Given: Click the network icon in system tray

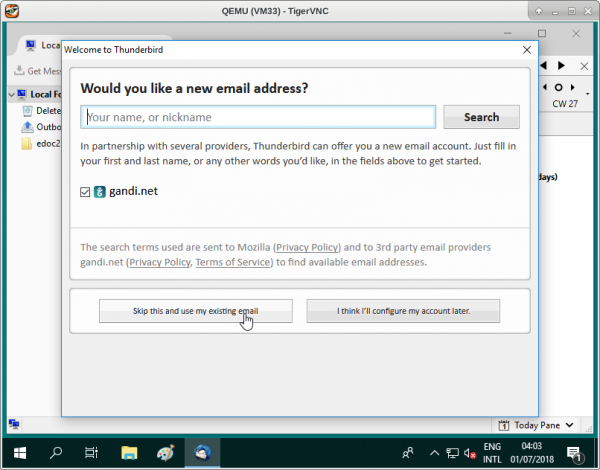Looking at the screenshot, I should coord(452,454).
